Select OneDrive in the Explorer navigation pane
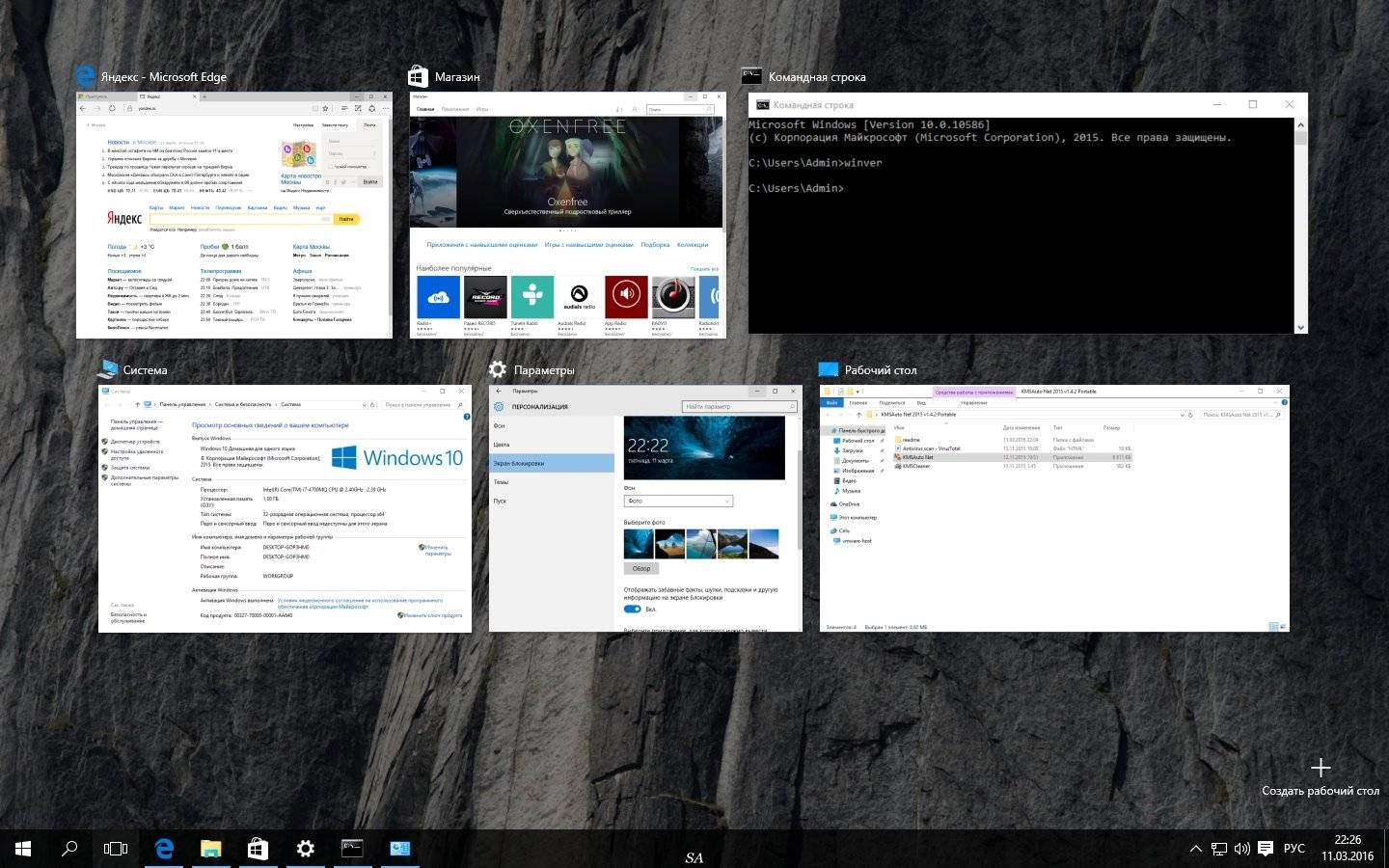Viewport: 1389px width, 868px height. coord(845,504)
